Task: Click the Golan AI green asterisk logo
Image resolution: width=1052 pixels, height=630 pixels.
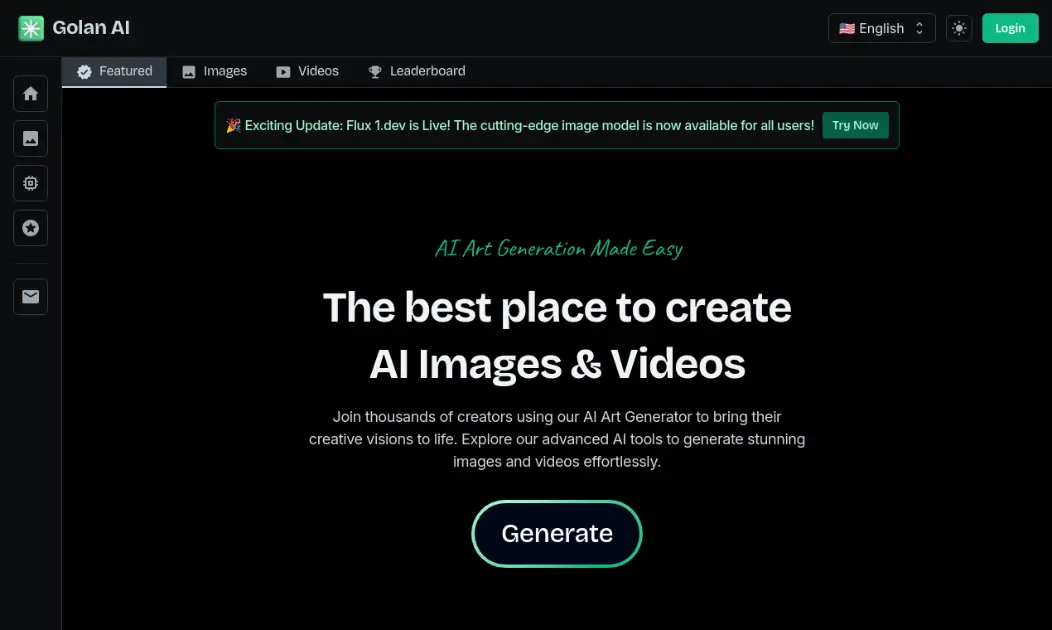Action: coord(31,28)
